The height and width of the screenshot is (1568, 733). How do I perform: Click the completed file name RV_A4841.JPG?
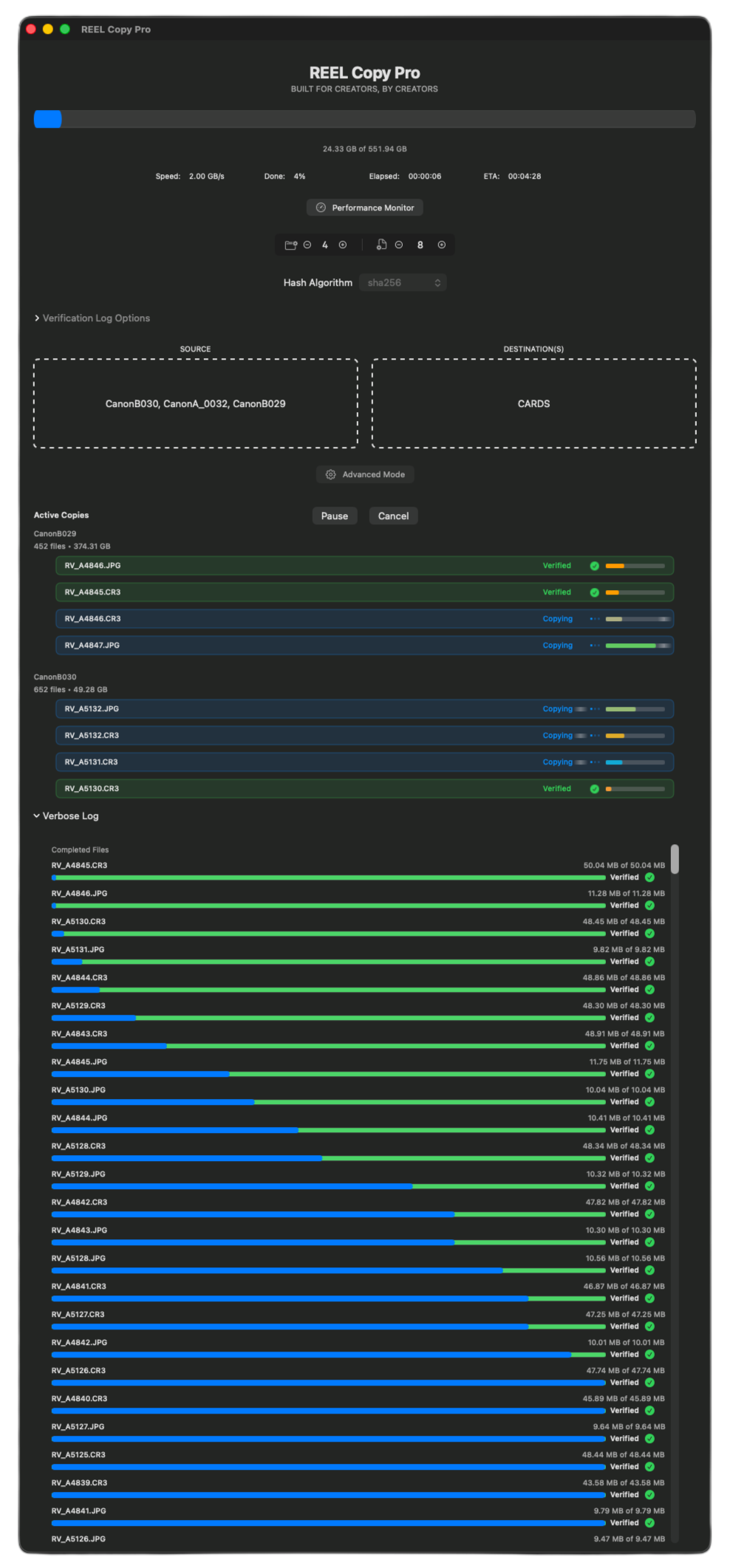[x=78, y=1511]
